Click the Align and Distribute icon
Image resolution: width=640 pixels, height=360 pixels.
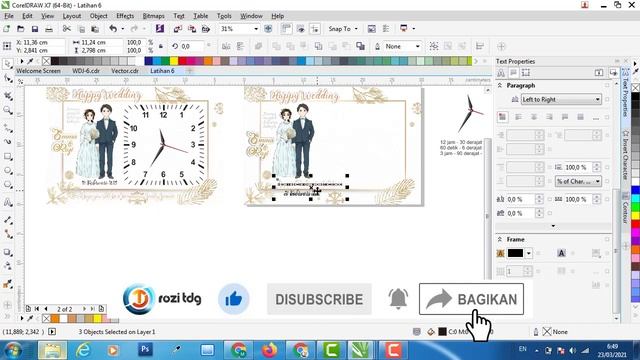click(x=480, y=46)
